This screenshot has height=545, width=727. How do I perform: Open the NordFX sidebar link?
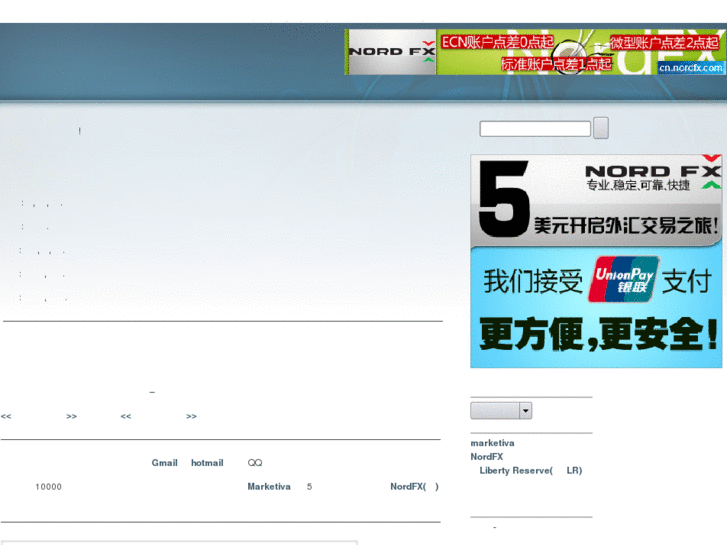pyautogui.click(x=487, y=457)
